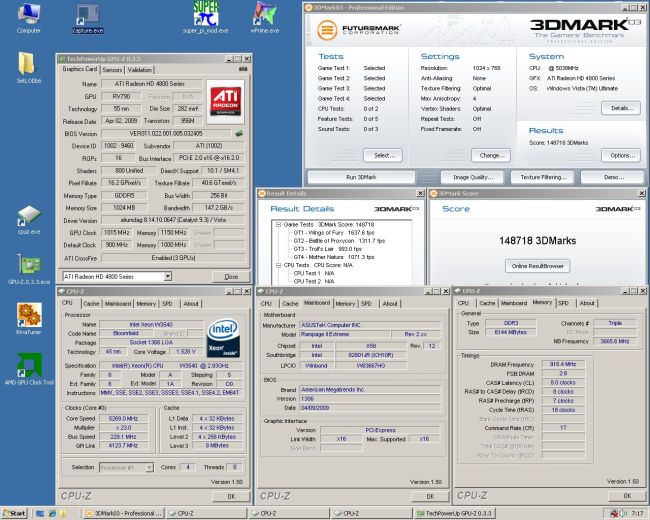Open AMD GPU Clock Tool icon

tap(29, 369)
